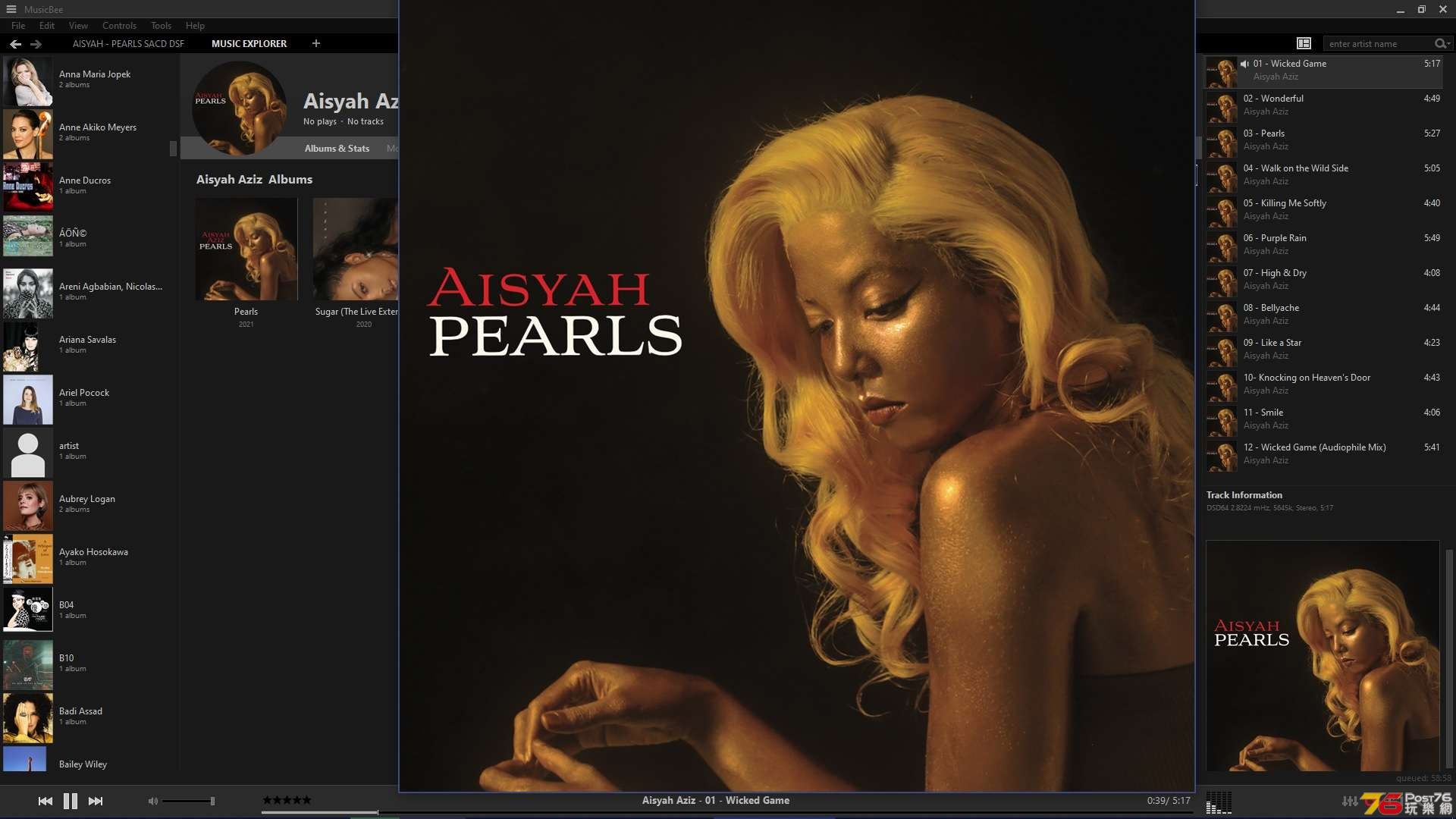Select track 12 - Wicked Game (Audiophile Mix)
The height and width of the screenshot is (819, 1456).
(x=1323, y=454)
